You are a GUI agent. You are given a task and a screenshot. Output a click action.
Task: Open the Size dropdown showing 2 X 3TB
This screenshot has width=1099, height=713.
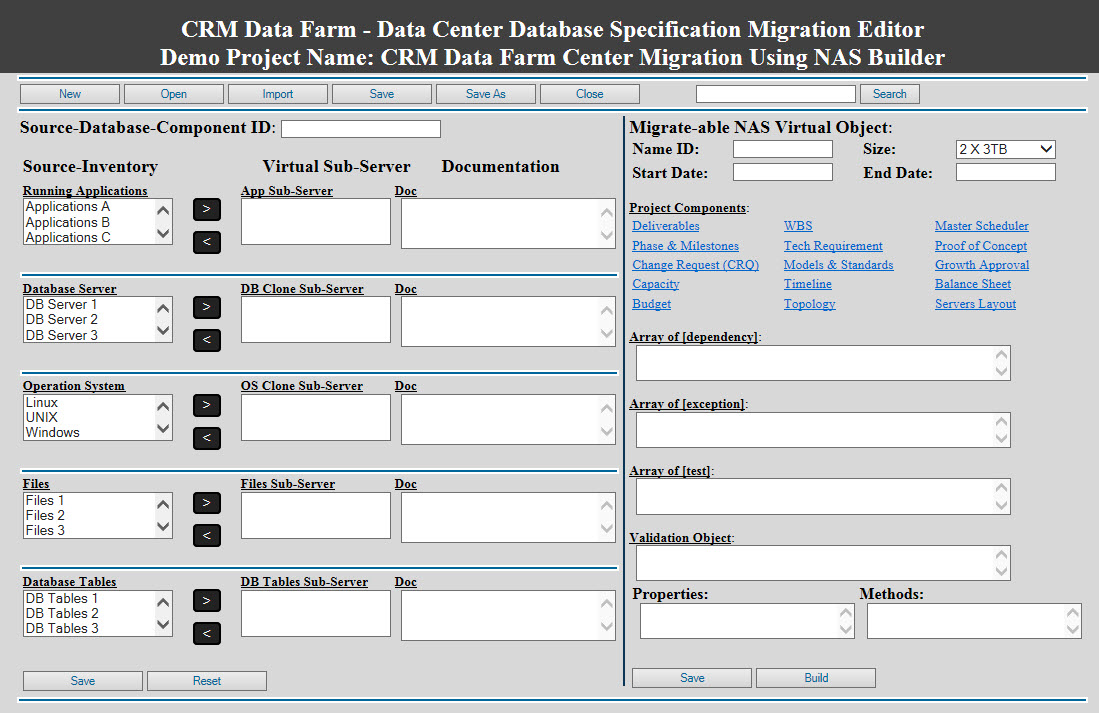pos(1005,149)
